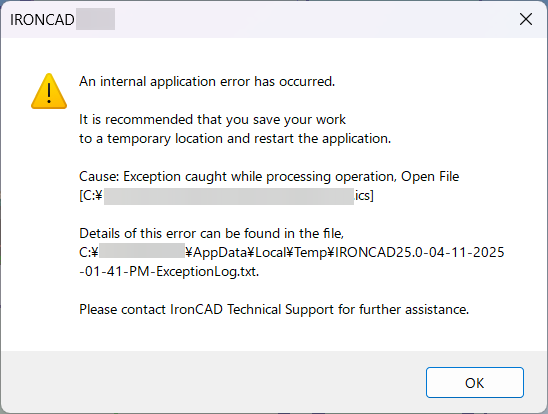Click the gray button bar left of OK
This screenshot has width=548, height=414.
(x=213, y=383)
